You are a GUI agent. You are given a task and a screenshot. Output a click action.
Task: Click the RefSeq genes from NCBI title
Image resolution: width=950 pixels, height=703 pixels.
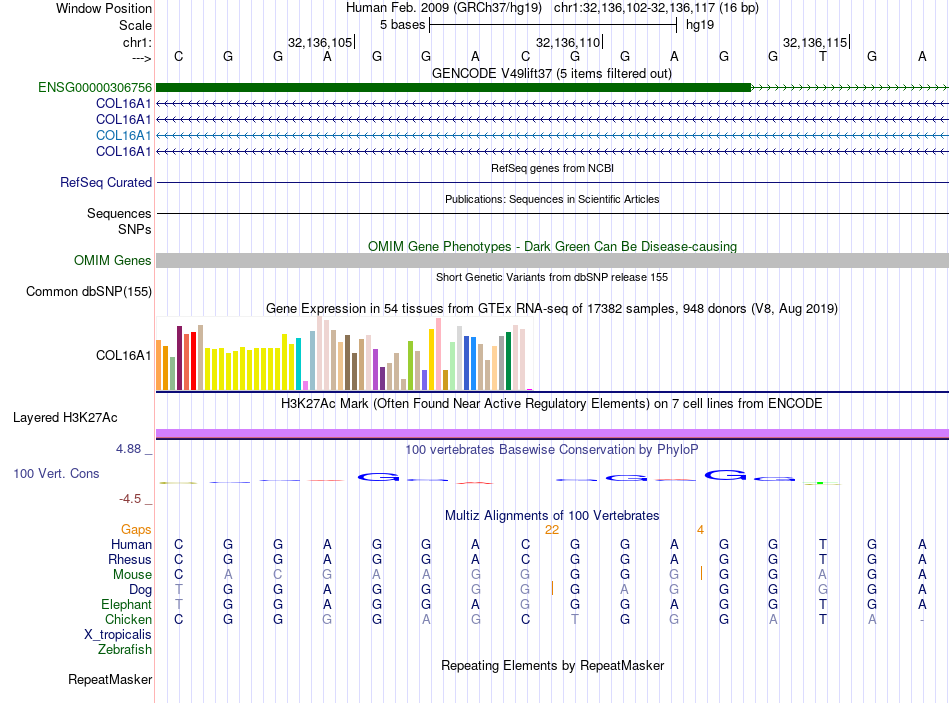[553, 168]
